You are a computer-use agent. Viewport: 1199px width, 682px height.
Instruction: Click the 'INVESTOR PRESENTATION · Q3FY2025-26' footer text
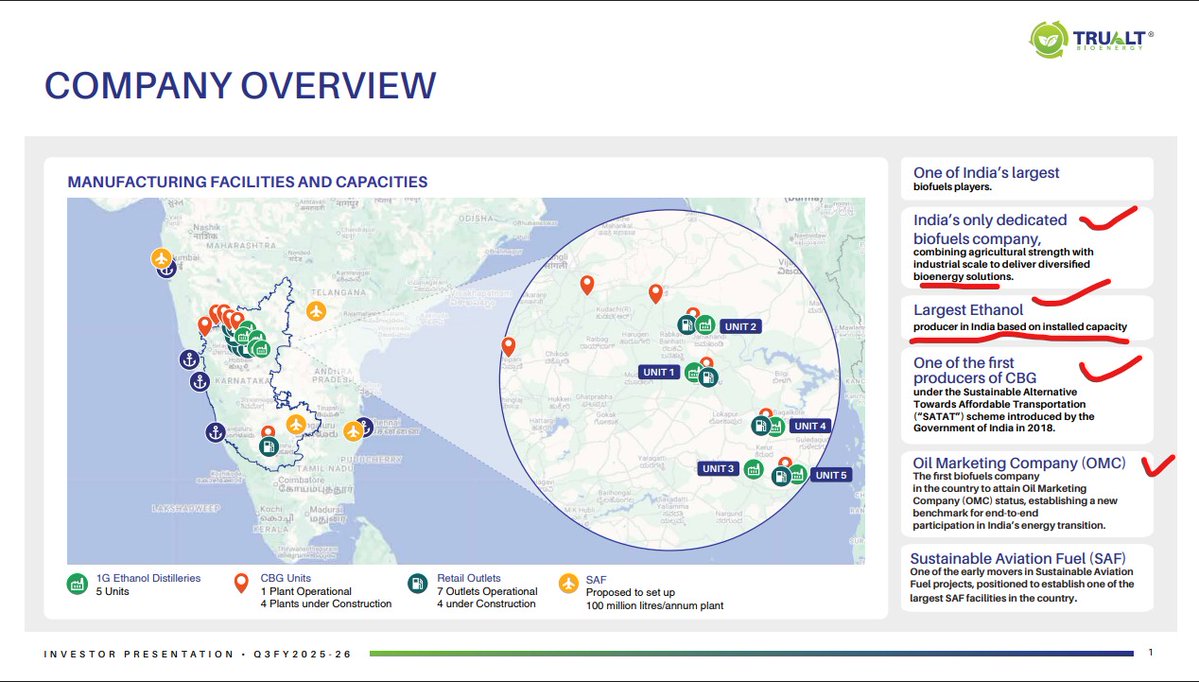(198, 654)
